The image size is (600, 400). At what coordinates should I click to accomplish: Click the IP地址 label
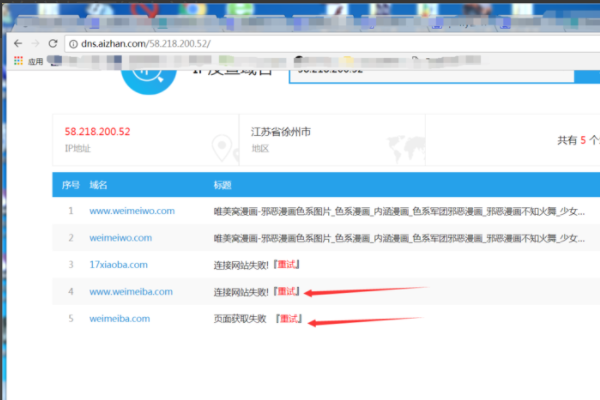coord(78,149)
